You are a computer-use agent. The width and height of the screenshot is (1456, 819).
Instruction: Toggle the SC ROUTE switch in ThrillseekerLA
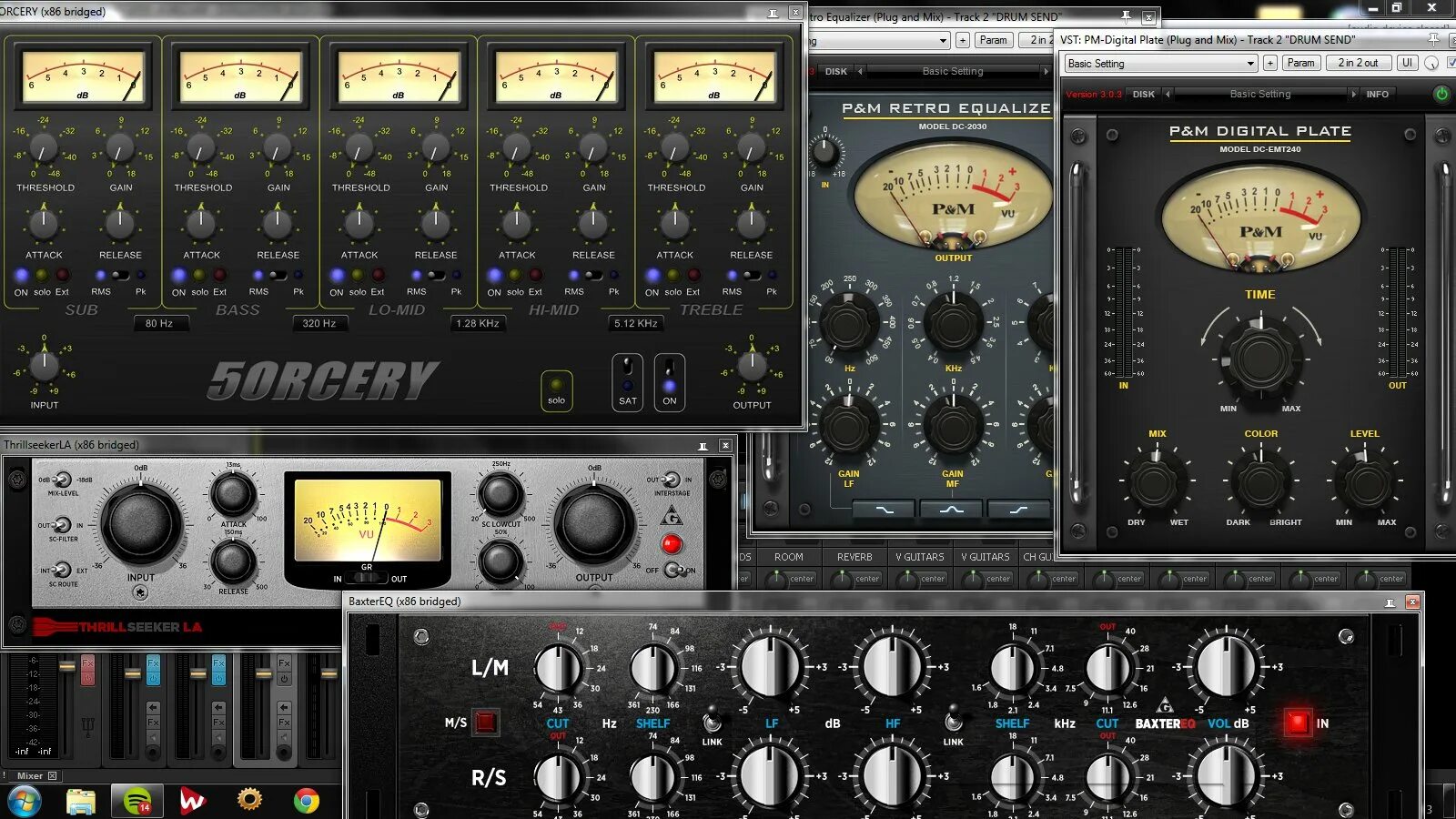(62, 571)
